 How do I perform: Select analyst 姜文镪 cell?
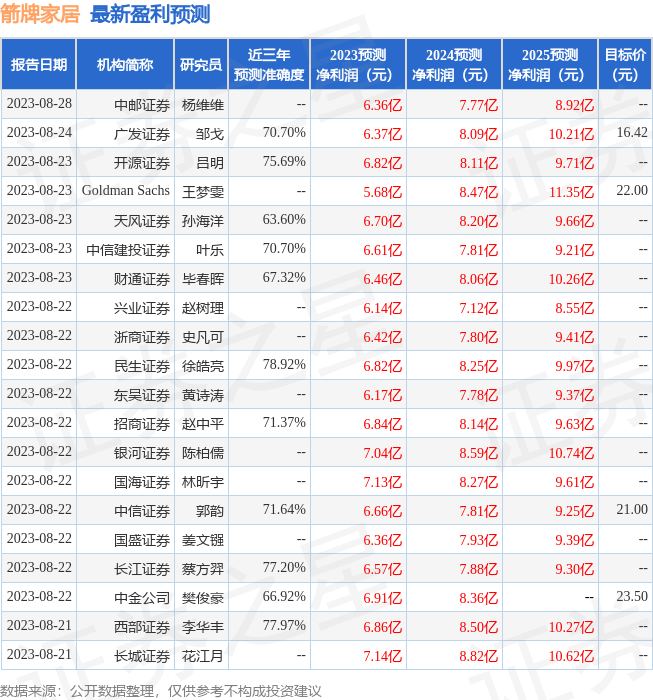pos(203,541)
